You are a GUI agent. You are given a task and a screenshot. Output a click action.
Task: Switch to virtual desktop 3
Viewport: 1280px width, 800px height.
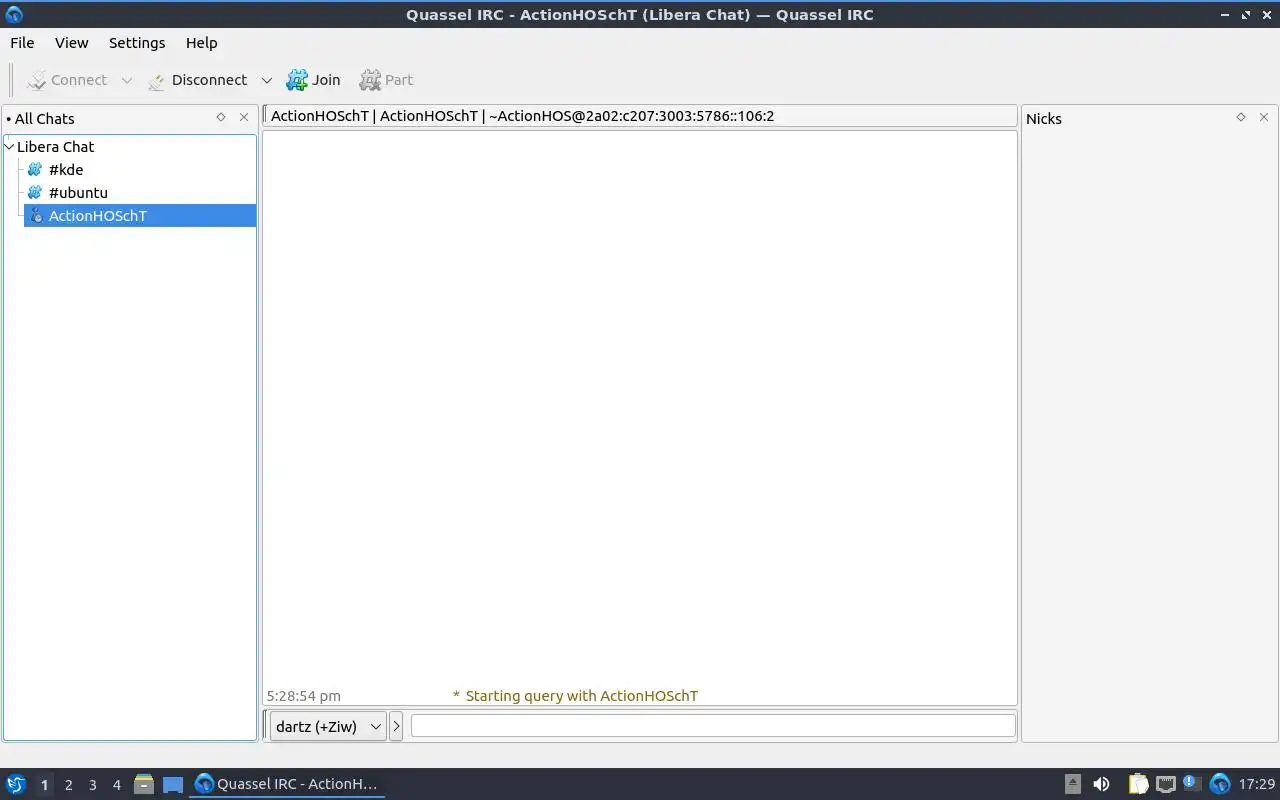coord(92,785)
